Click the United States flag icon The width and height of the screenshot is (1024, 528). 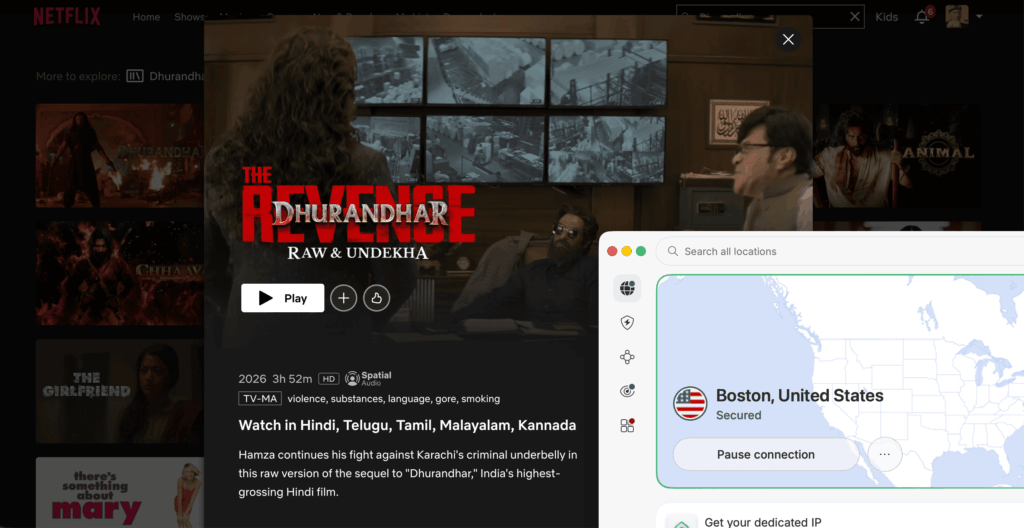point(690,403)
